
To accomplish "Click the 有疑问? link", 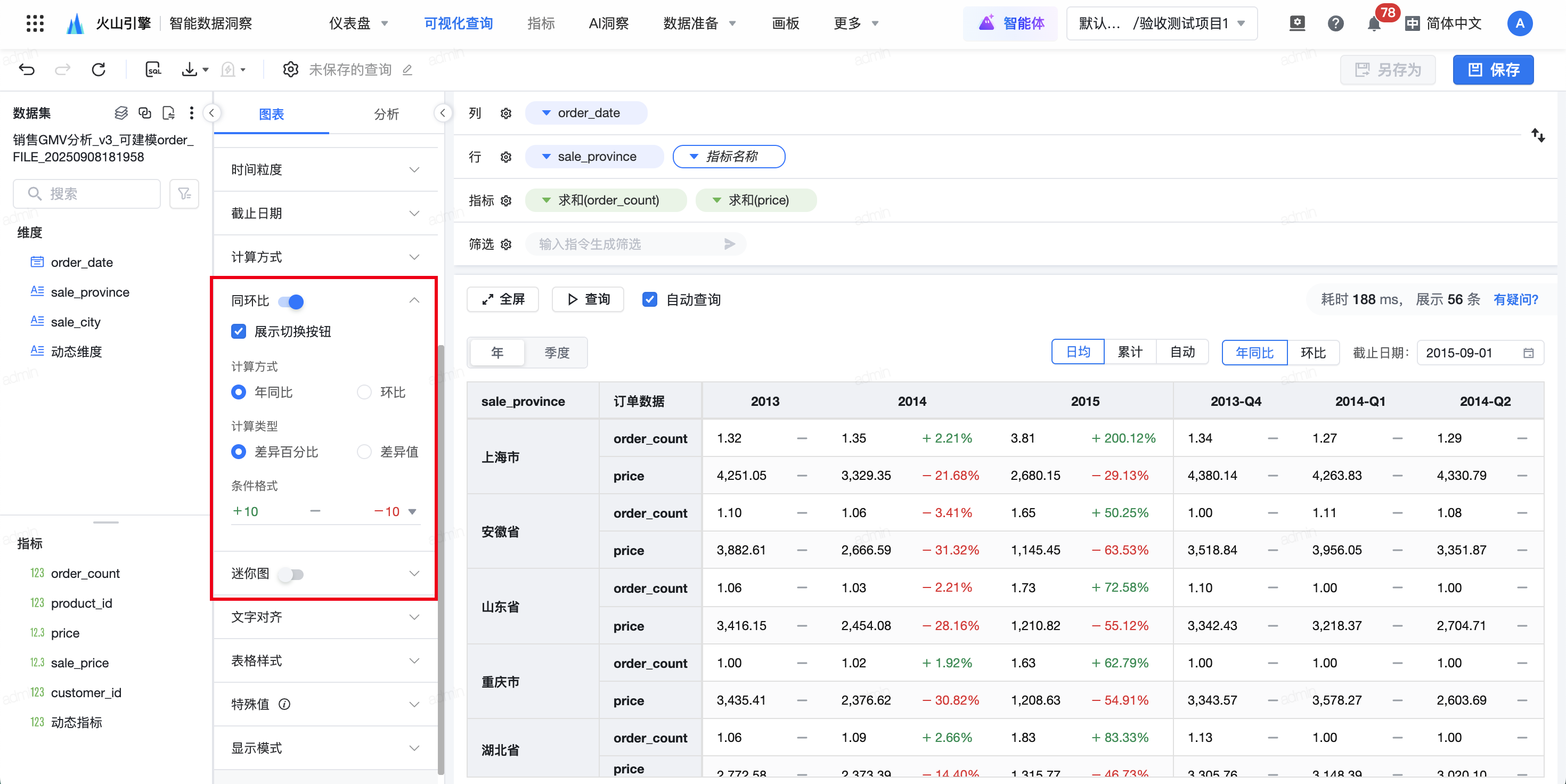I will click(x=1515, y=300).
